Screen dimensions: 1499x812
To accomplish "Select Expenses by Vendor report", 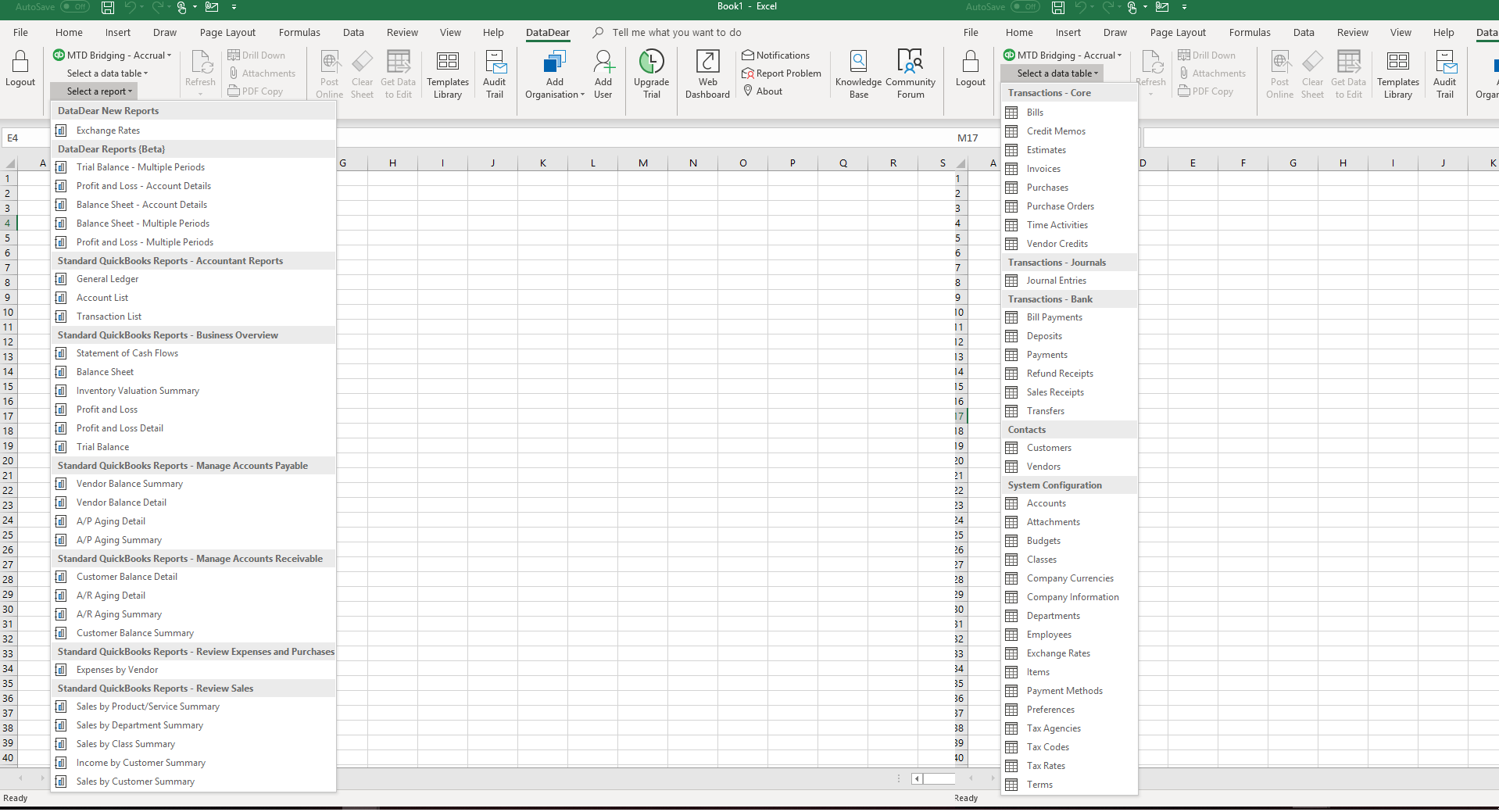I will [x=193, y=670].
